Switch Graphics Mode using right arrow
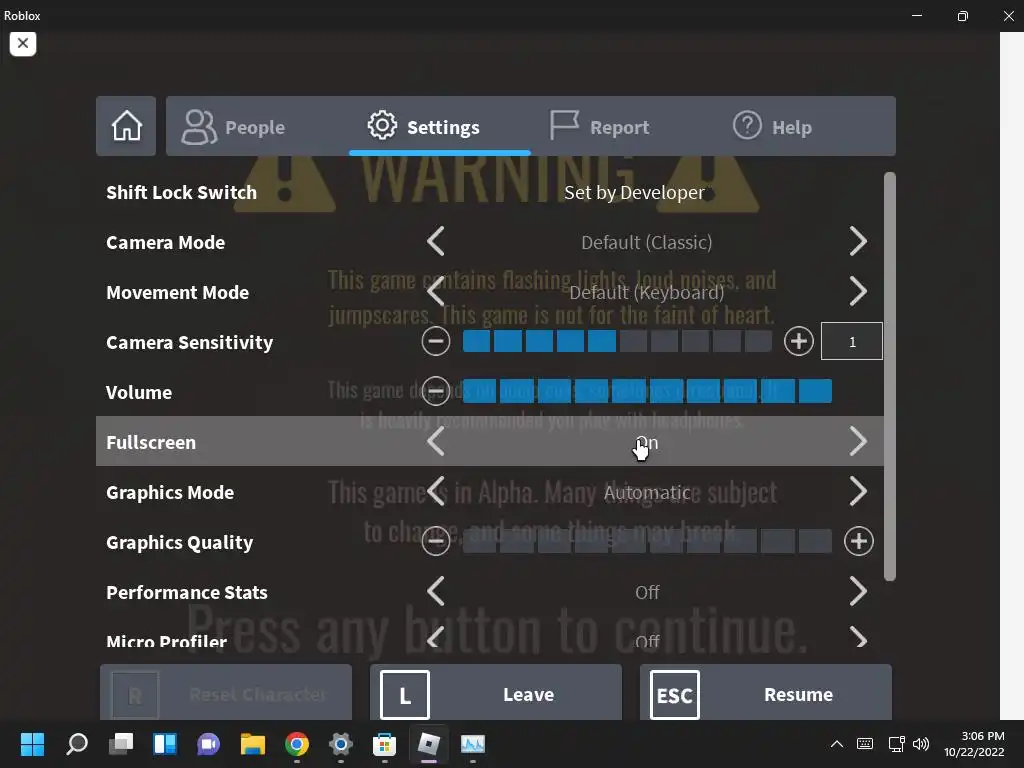 pos(858,491)
